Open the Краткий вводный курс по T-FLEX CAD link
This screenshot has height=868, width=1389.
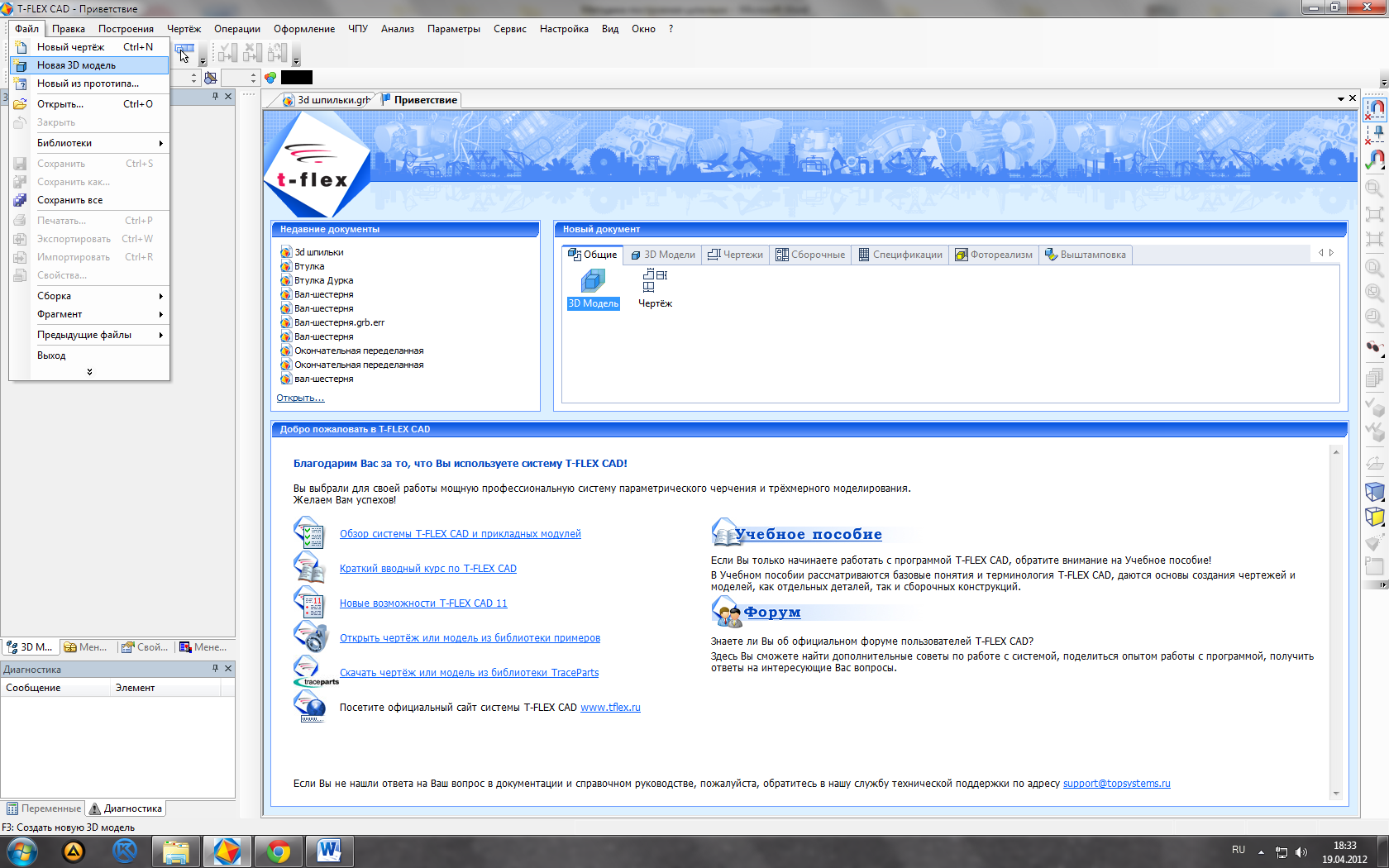pos(428,569)
